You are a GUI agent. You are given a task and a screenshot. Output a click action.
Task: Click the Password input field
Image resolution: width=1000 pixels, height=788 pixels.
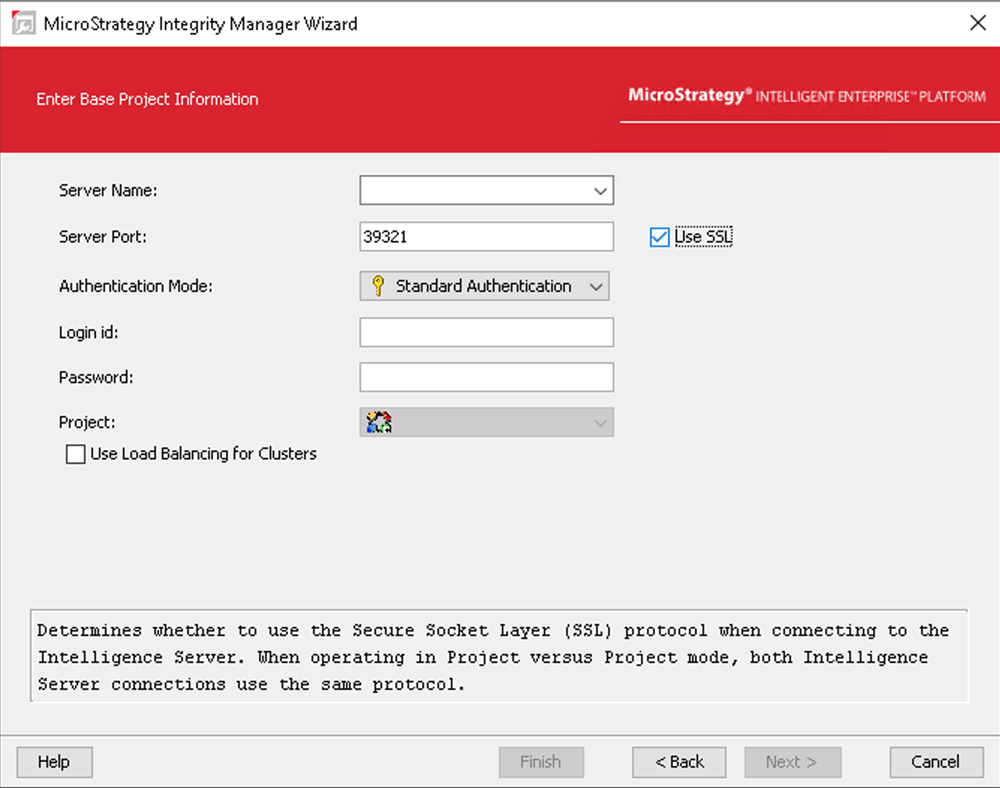point(486,377)
